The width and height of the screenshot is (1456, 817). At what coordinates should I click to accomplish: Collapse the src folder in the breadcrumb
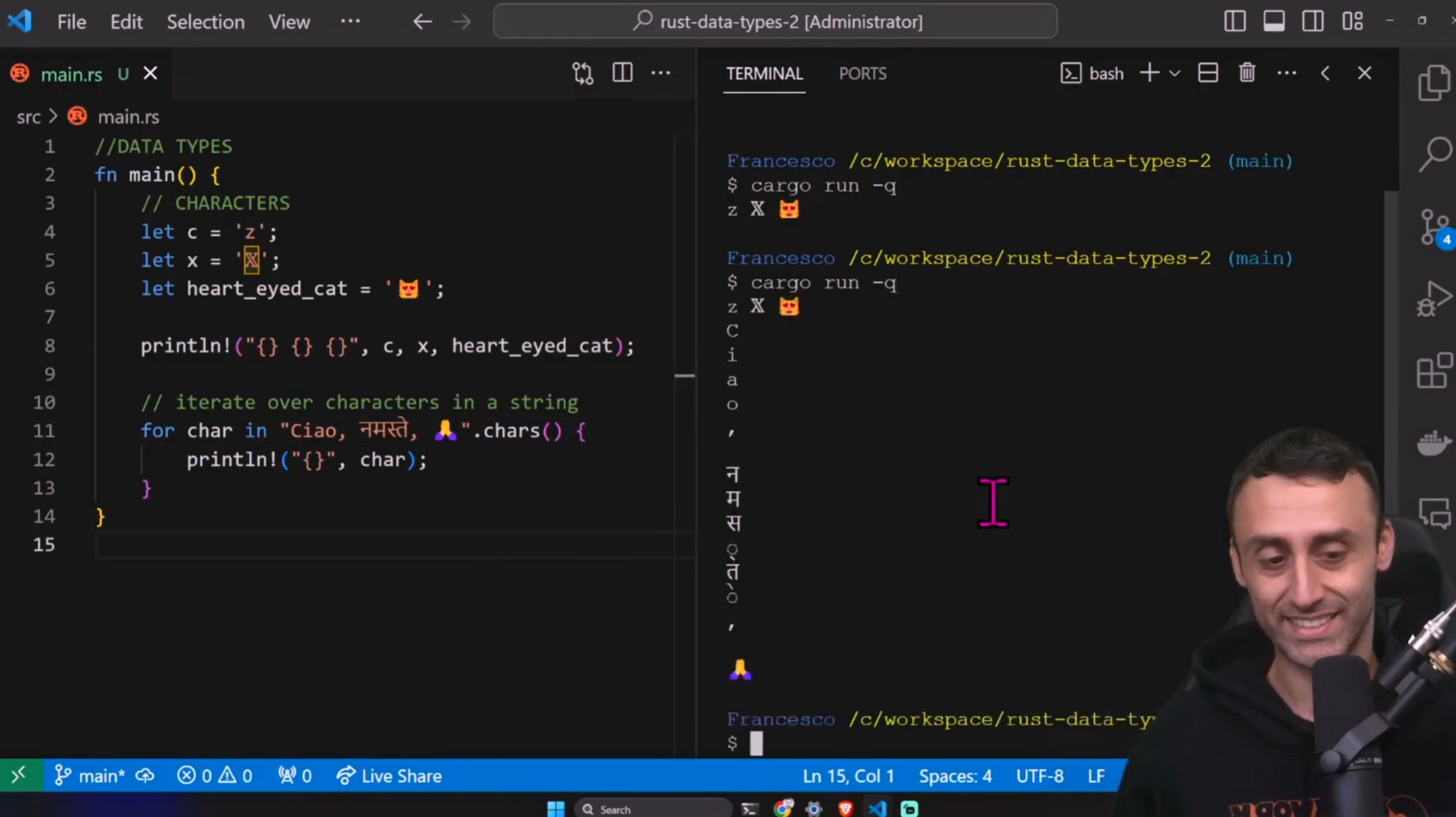pos(28,117)
